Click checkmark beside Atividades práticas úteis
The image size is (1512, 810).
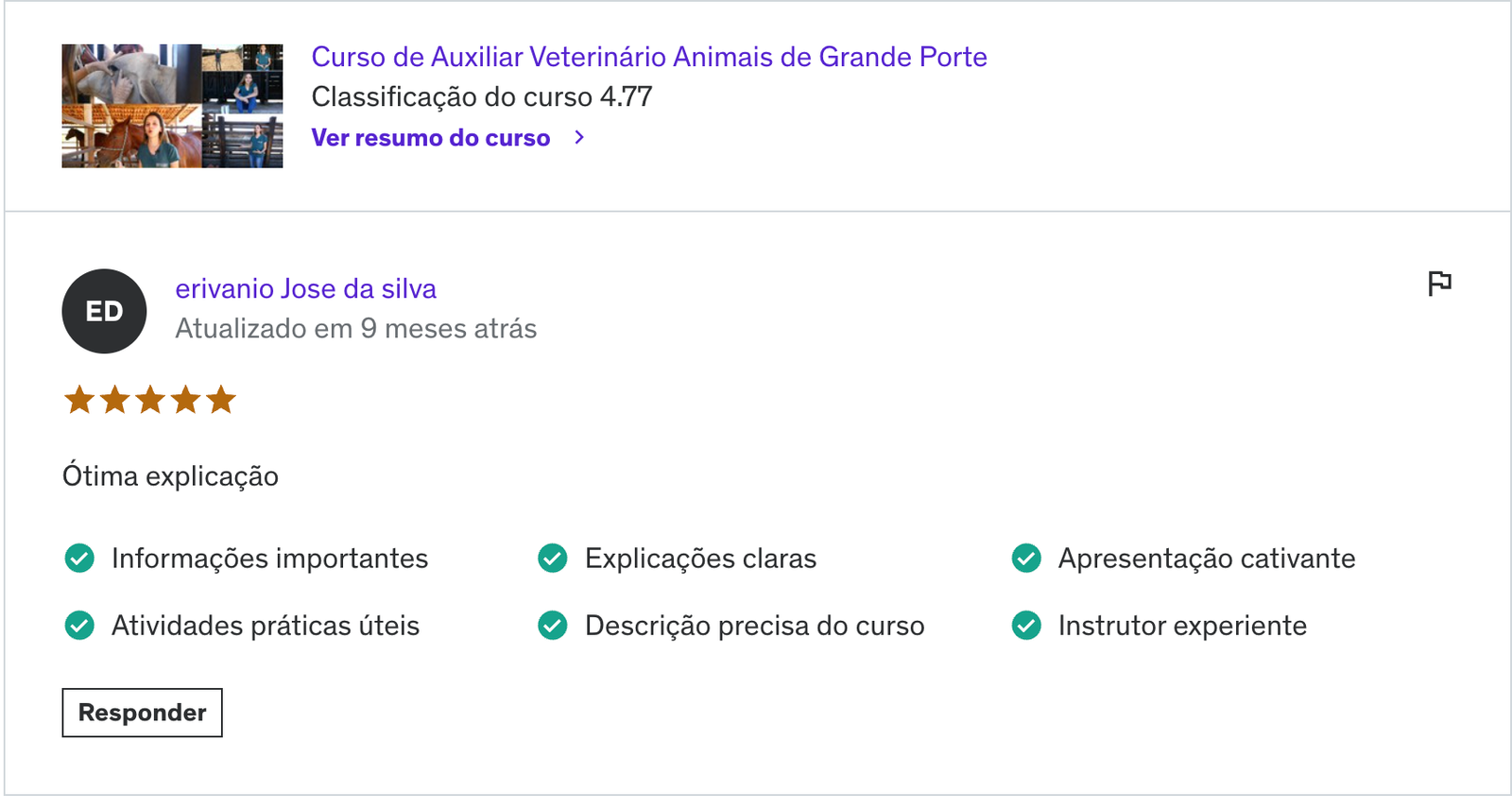[x=79, y=626]
